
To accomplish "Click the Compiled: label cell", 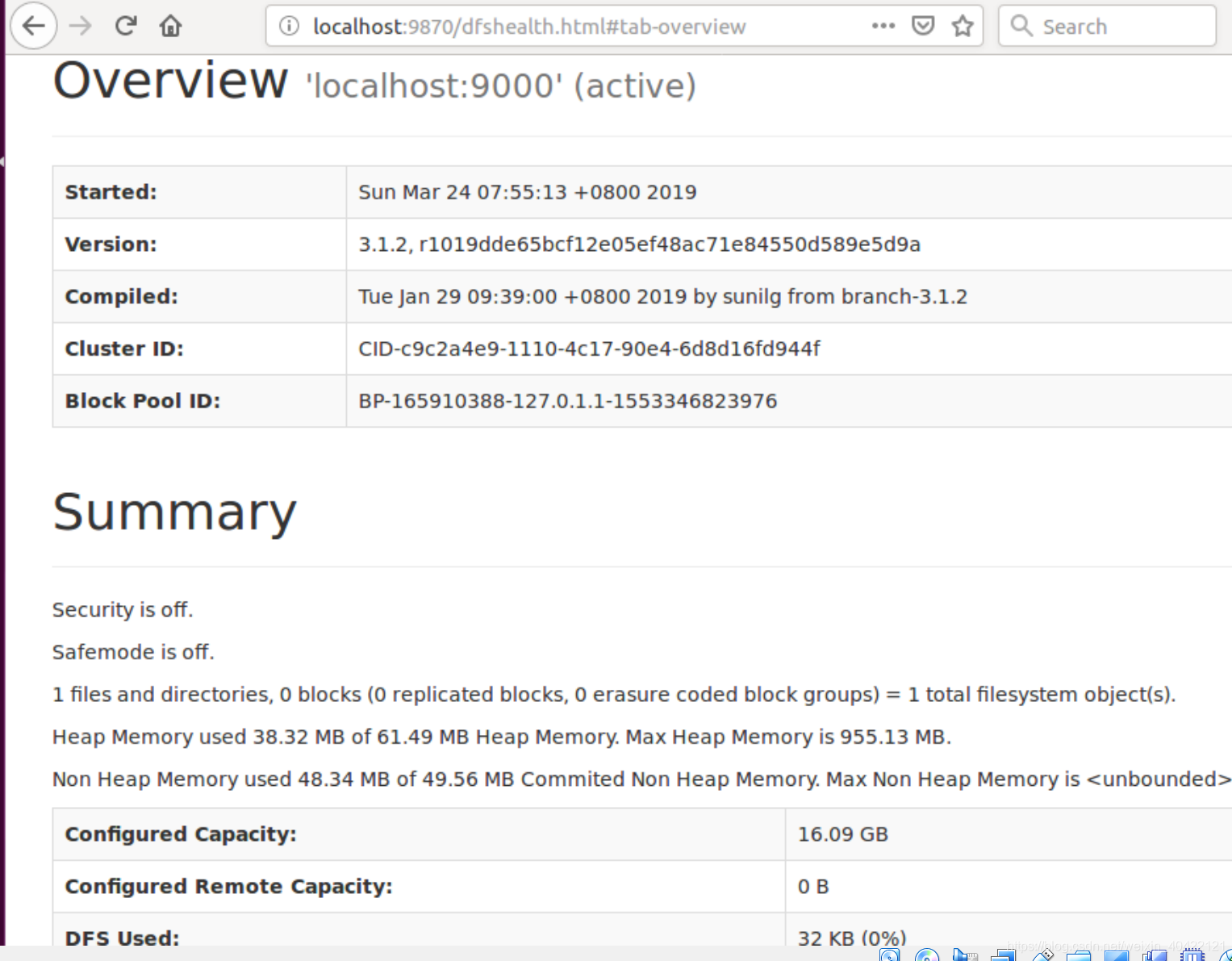I will click(x=199, y=297).
